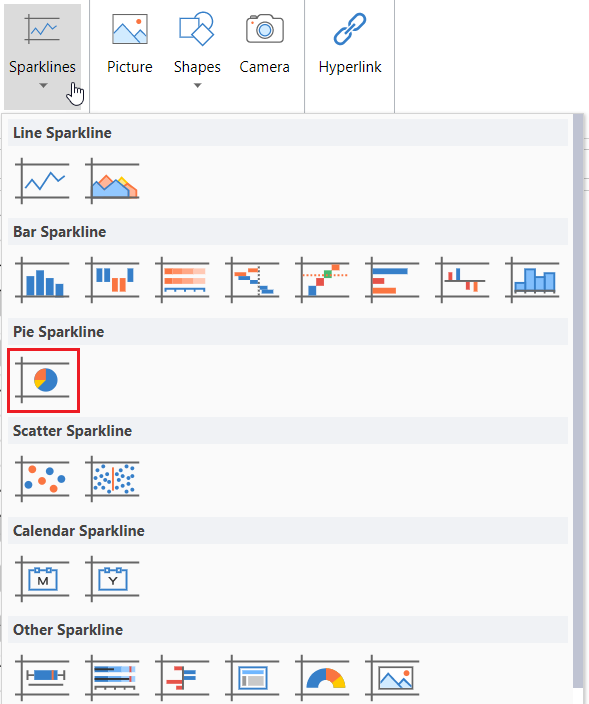This screenshot has width=589, height=704.
Task: Insert a horizontal bar sparkline
Action: pyautogui.click(x=392, y=280)
